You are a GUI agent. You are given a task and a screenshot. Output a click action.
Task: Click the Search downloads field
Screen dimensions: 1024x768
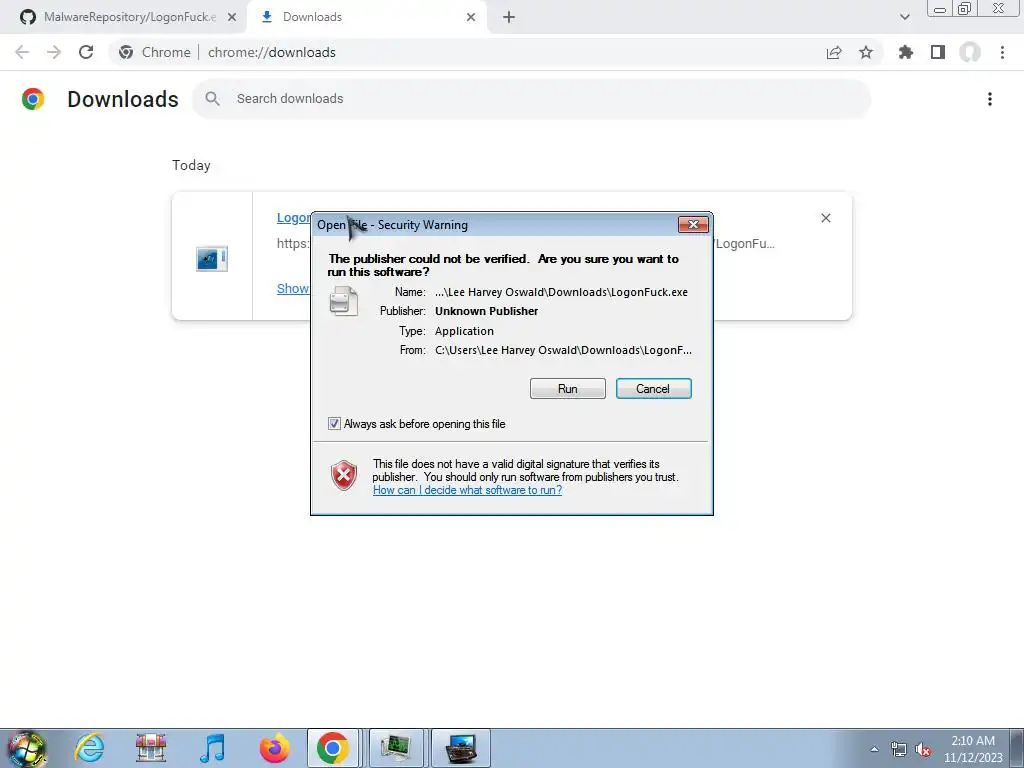coord(531,99)
